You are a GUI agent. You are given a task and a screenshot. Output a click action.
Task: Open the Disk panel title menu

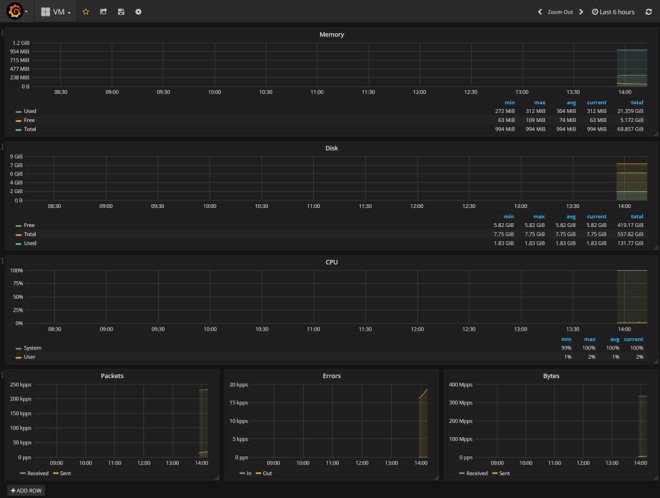pyautogui.click(x=331, y=148)
